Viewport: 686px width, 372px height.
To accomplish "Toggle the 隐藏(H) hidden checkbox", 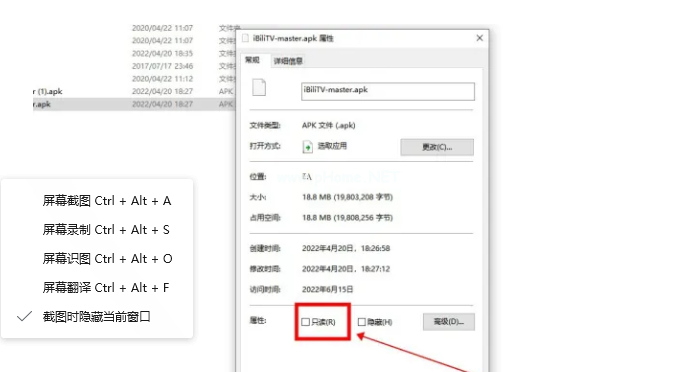I will click(361, 322).
